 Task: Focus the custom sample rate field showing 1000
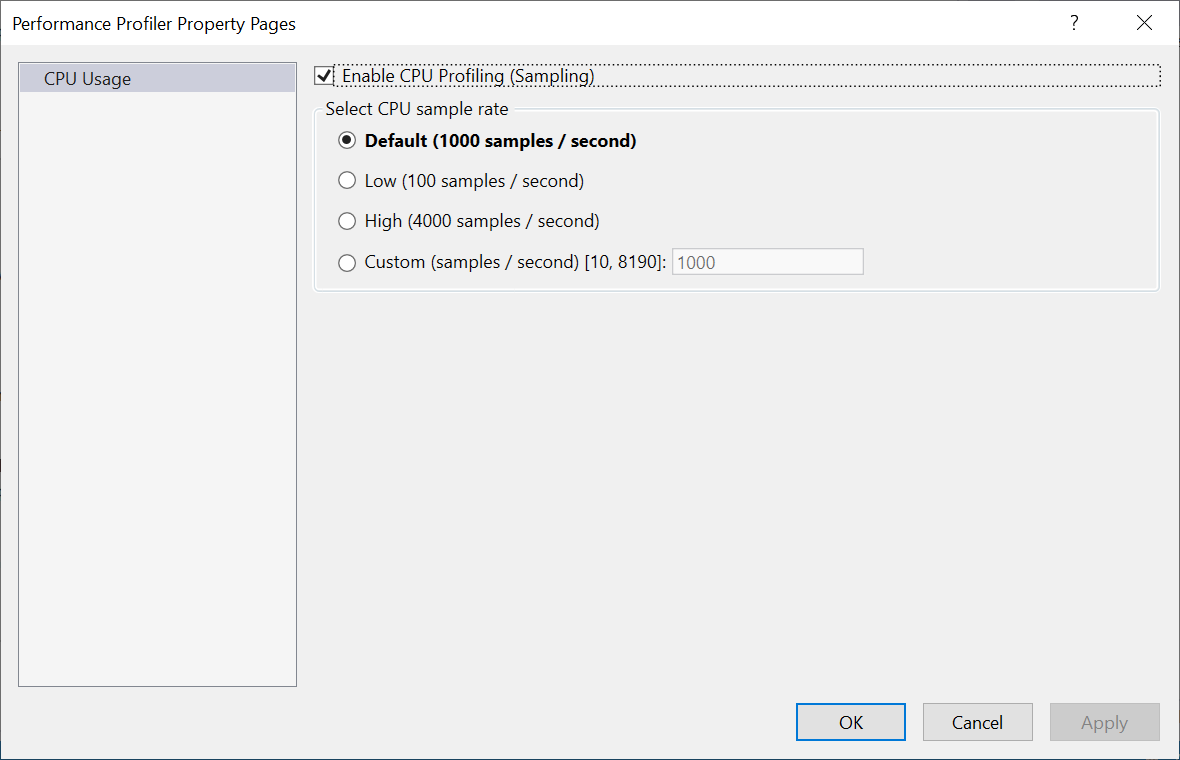[768, 262]
